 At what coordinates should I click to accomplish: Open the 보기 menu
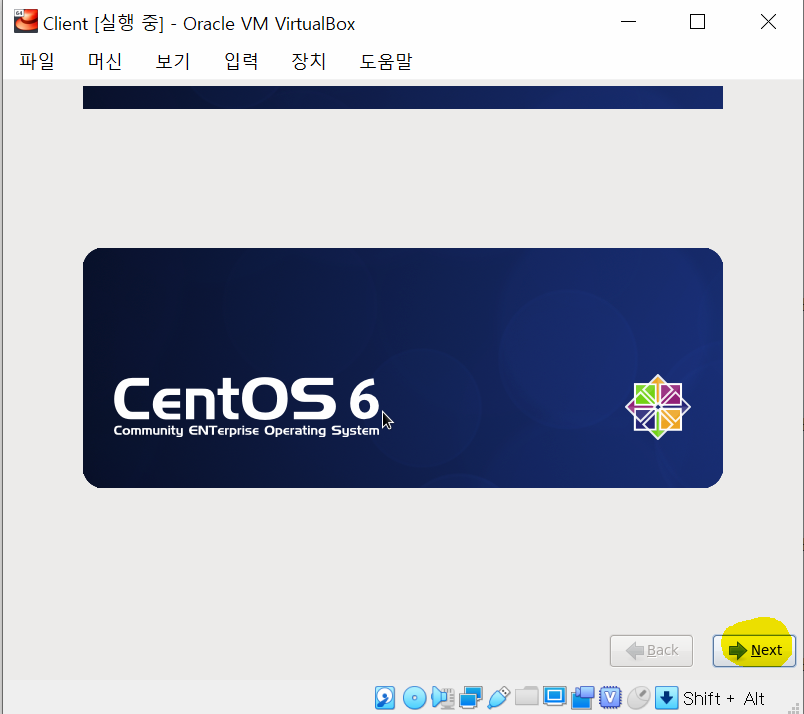click(x=173, y=62)
